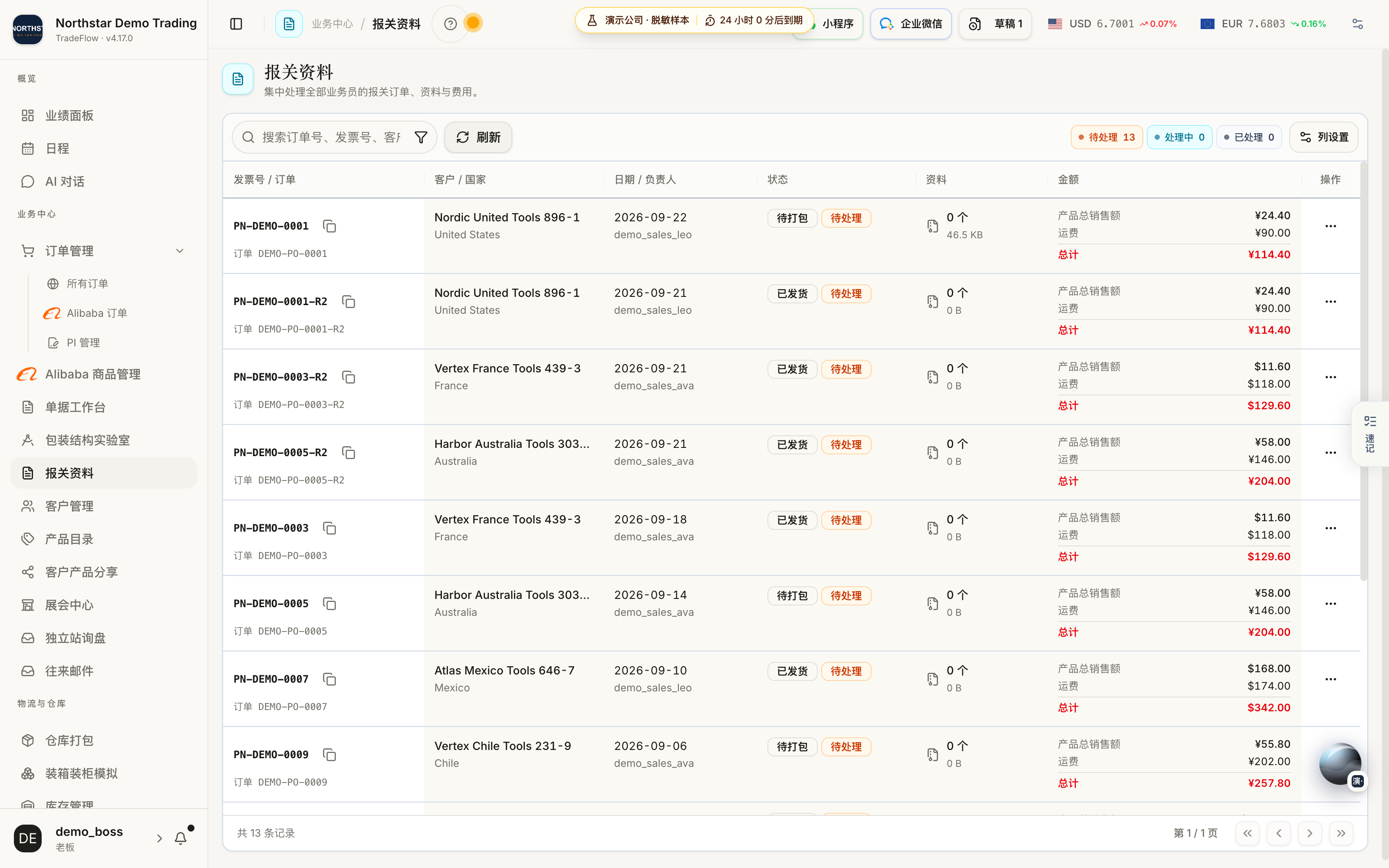Filter by 已处理 0 status chip

1249,137
